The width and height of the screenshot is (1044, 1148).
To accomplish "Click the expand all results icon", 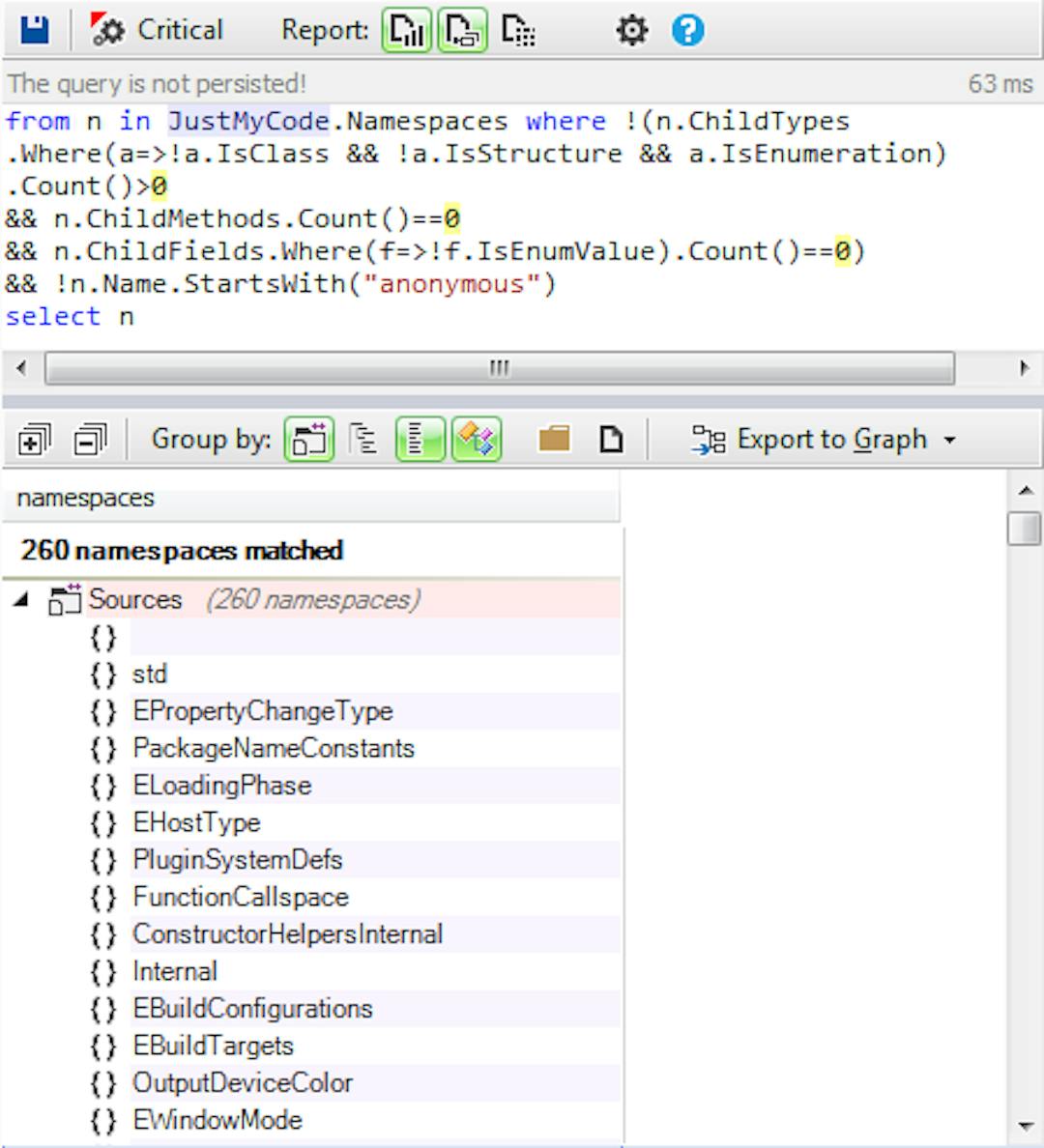I will click(x=34, y=441).
